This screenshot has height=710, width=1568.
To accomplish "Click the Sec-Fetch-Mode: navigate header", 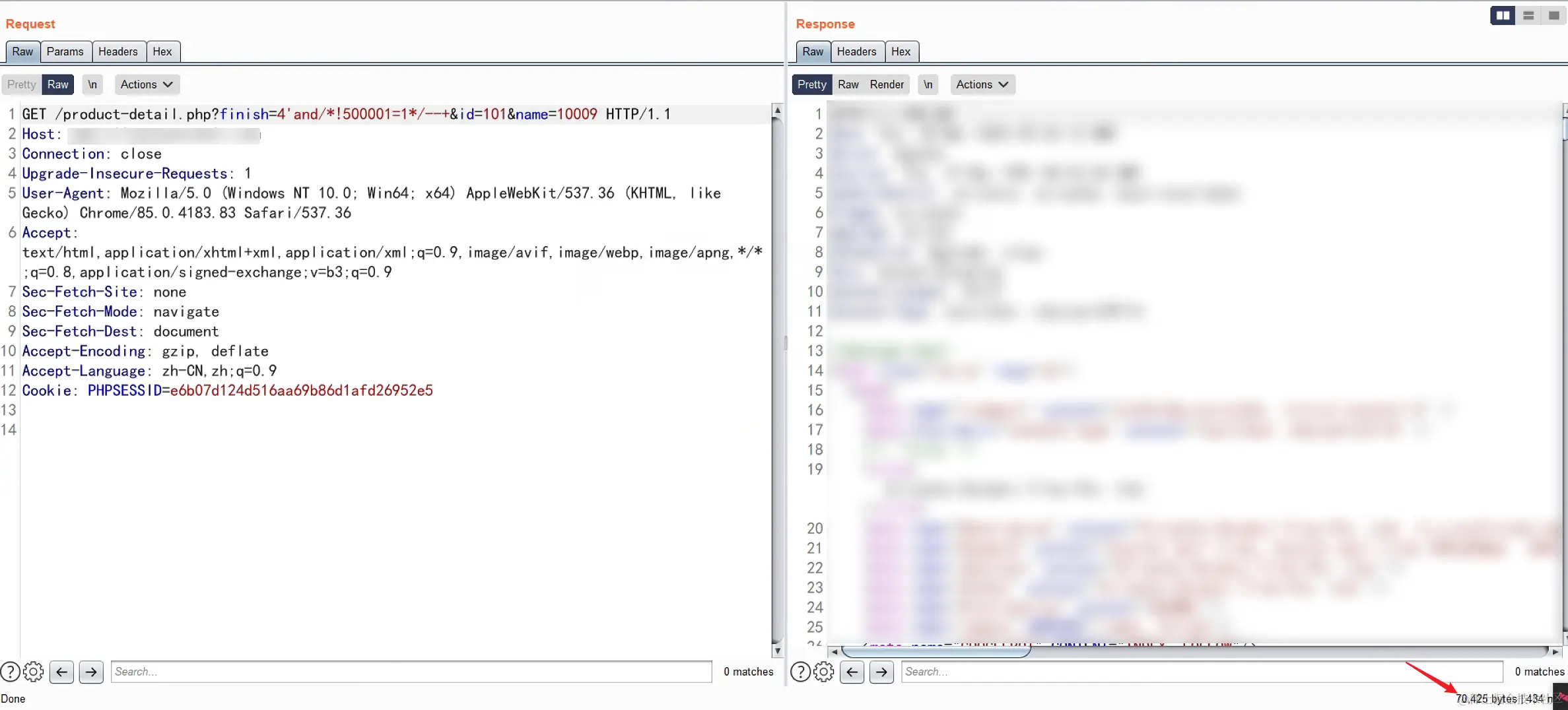I will tap(121, 311).
